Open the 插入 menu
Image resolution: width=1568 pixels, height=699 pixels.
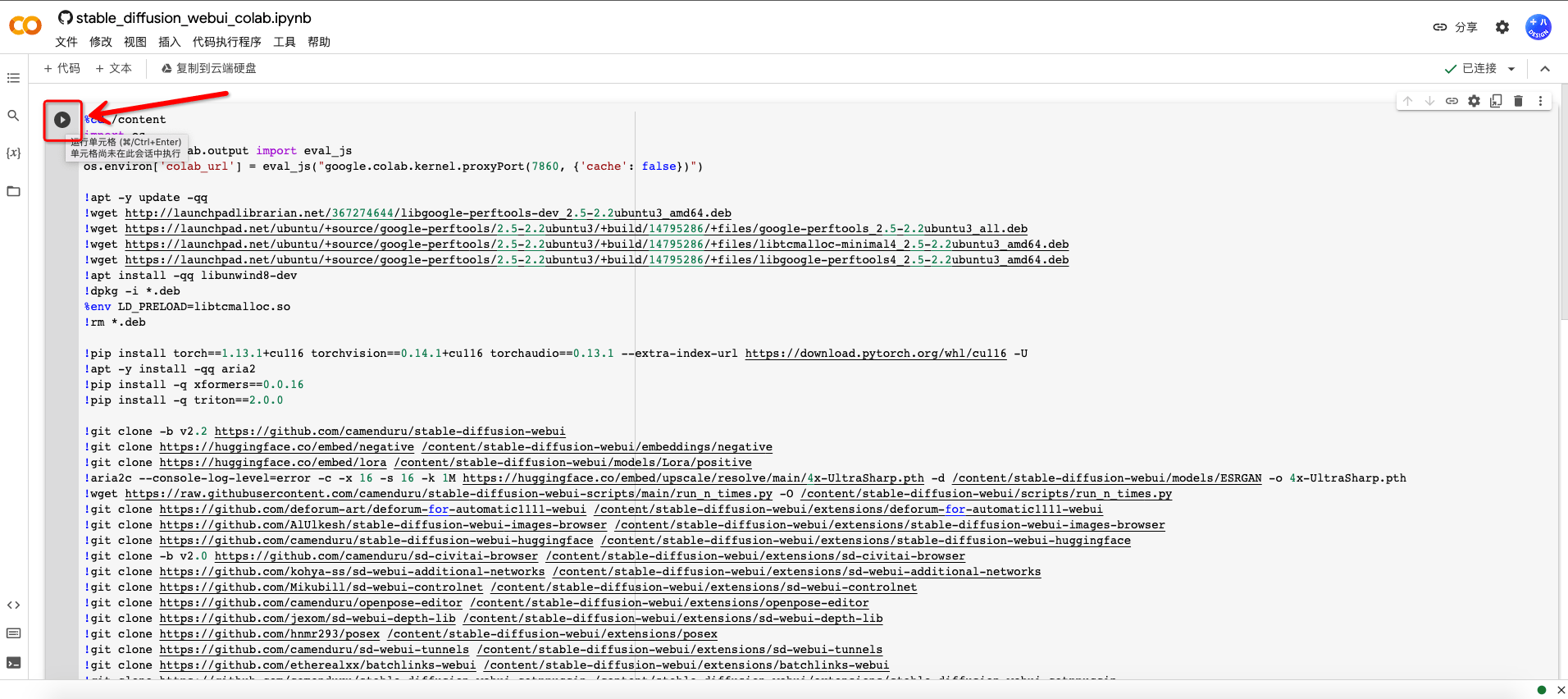tap(170, 42)
